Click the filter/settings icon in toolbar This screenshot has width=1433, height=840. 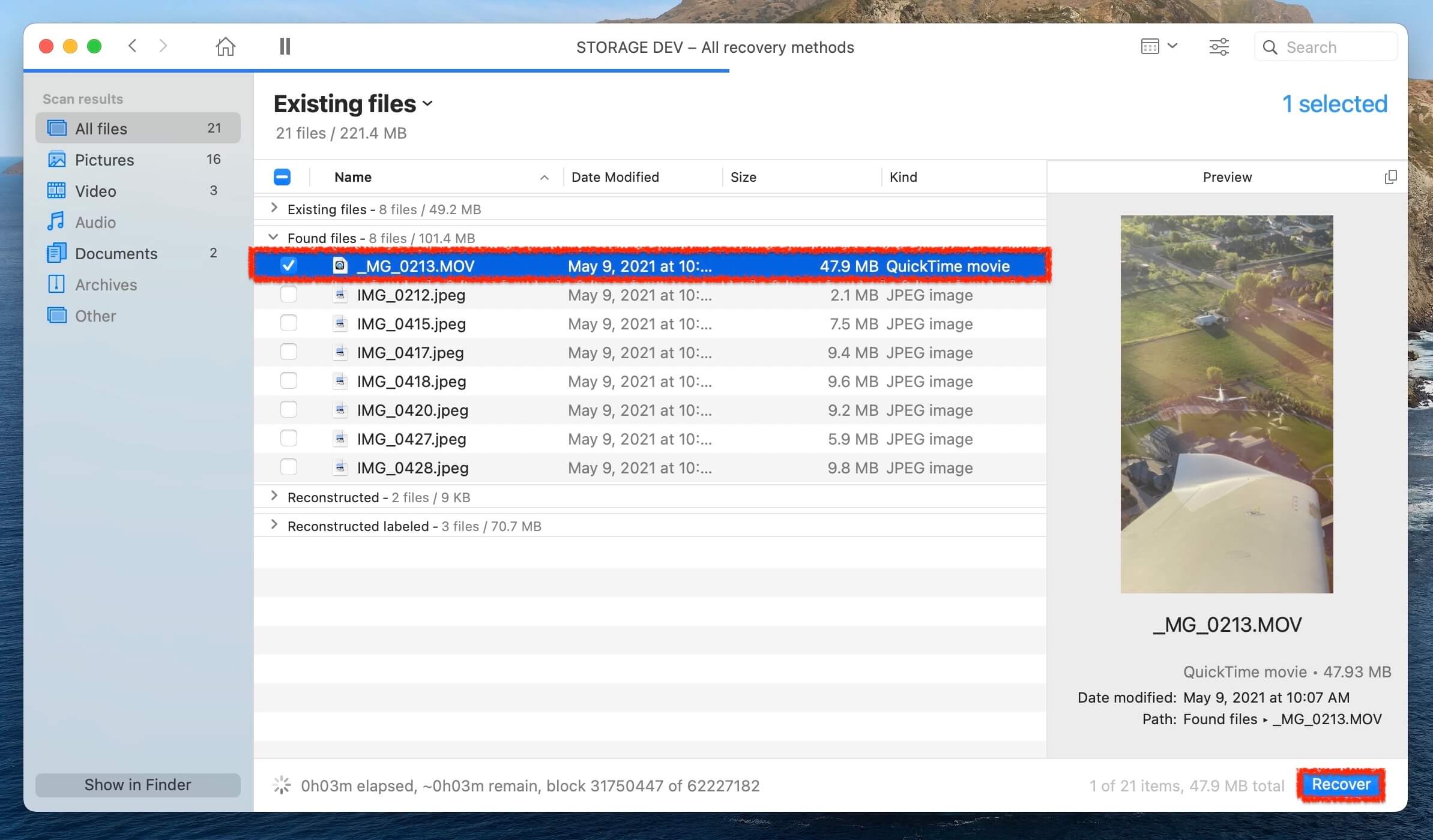point(1218,46)
